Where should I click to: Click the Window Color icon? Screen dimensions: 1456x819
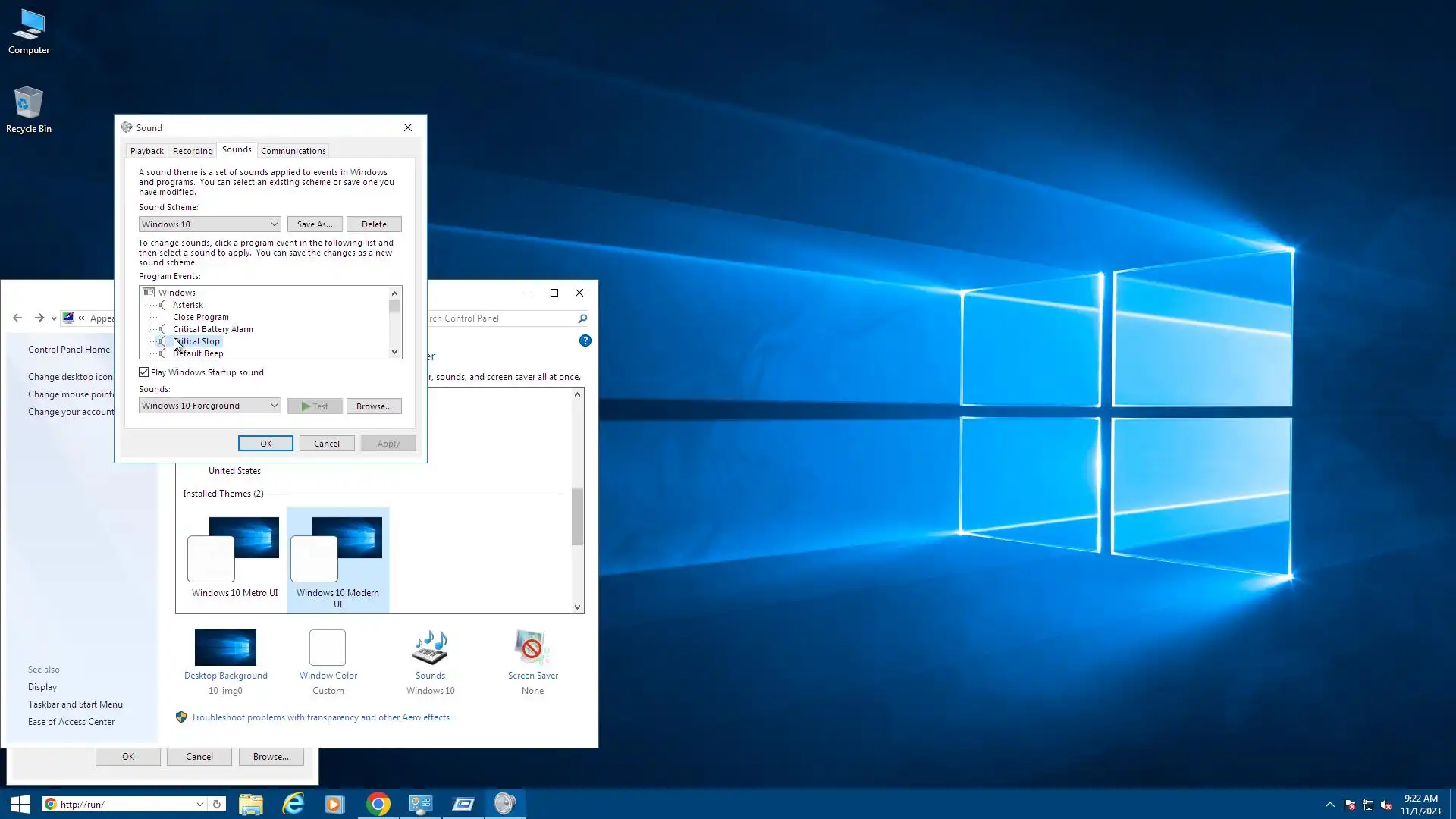328,649
